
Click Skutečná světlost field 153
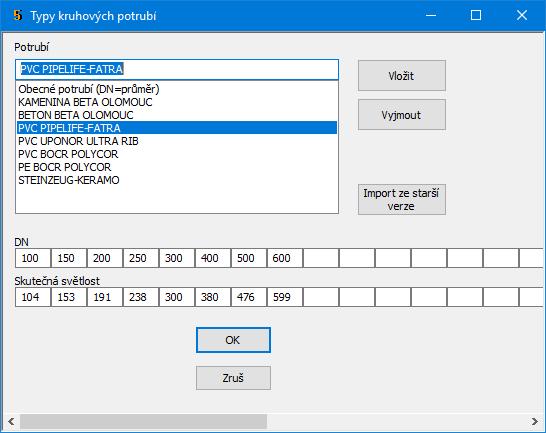pyautogui.click(x=69, y=297)
